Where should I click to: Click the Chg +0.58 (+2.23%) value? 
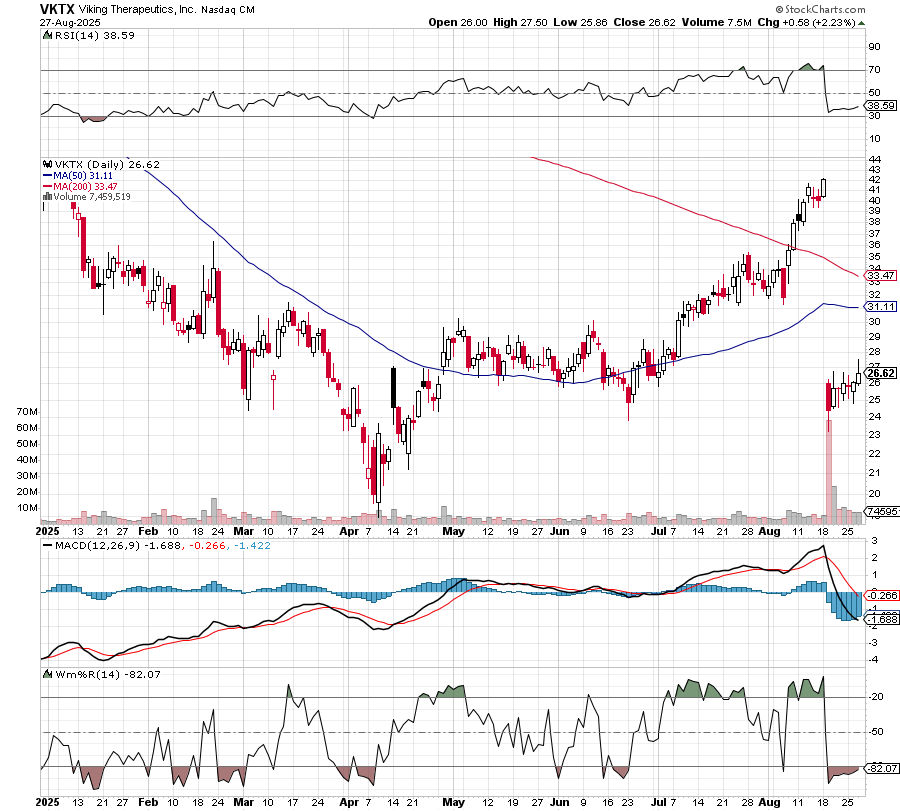click(806, 22)
